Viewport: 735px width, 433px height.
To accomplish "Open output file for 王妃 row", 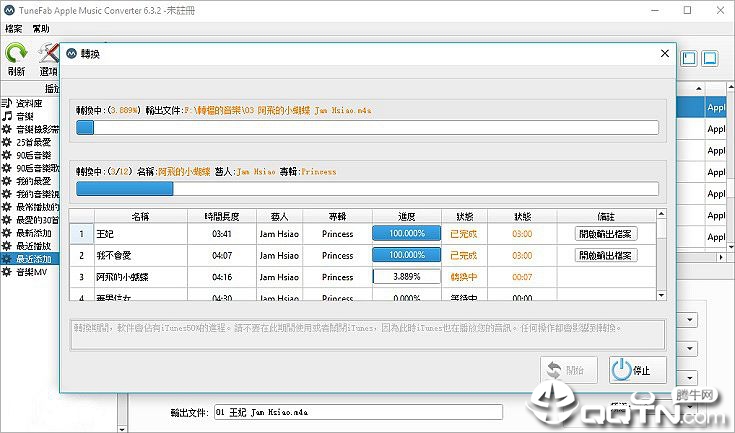I will 606,234.
